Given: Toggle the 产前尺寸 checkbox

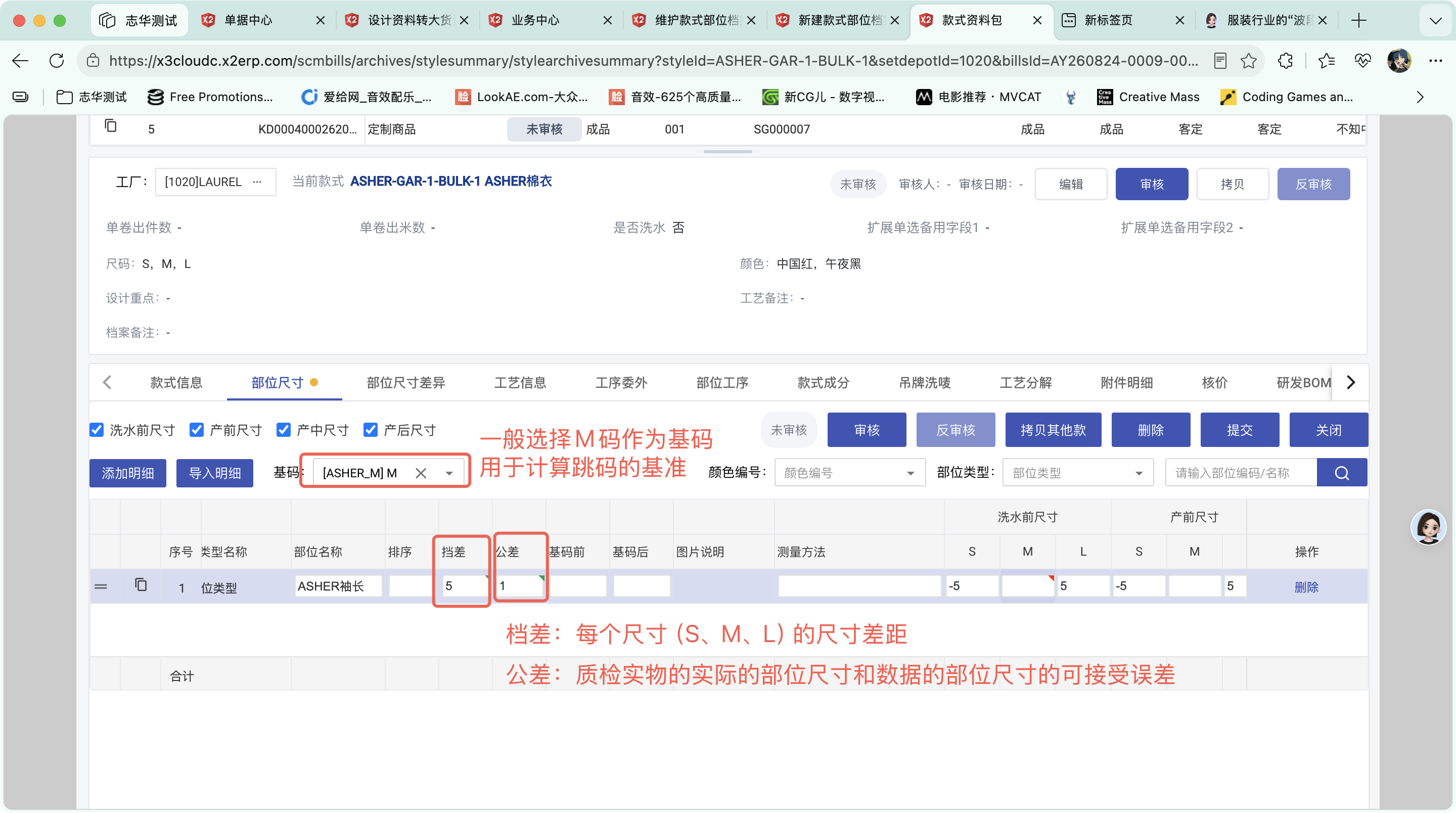Looking at the screenshot, I should click(196, 430).
